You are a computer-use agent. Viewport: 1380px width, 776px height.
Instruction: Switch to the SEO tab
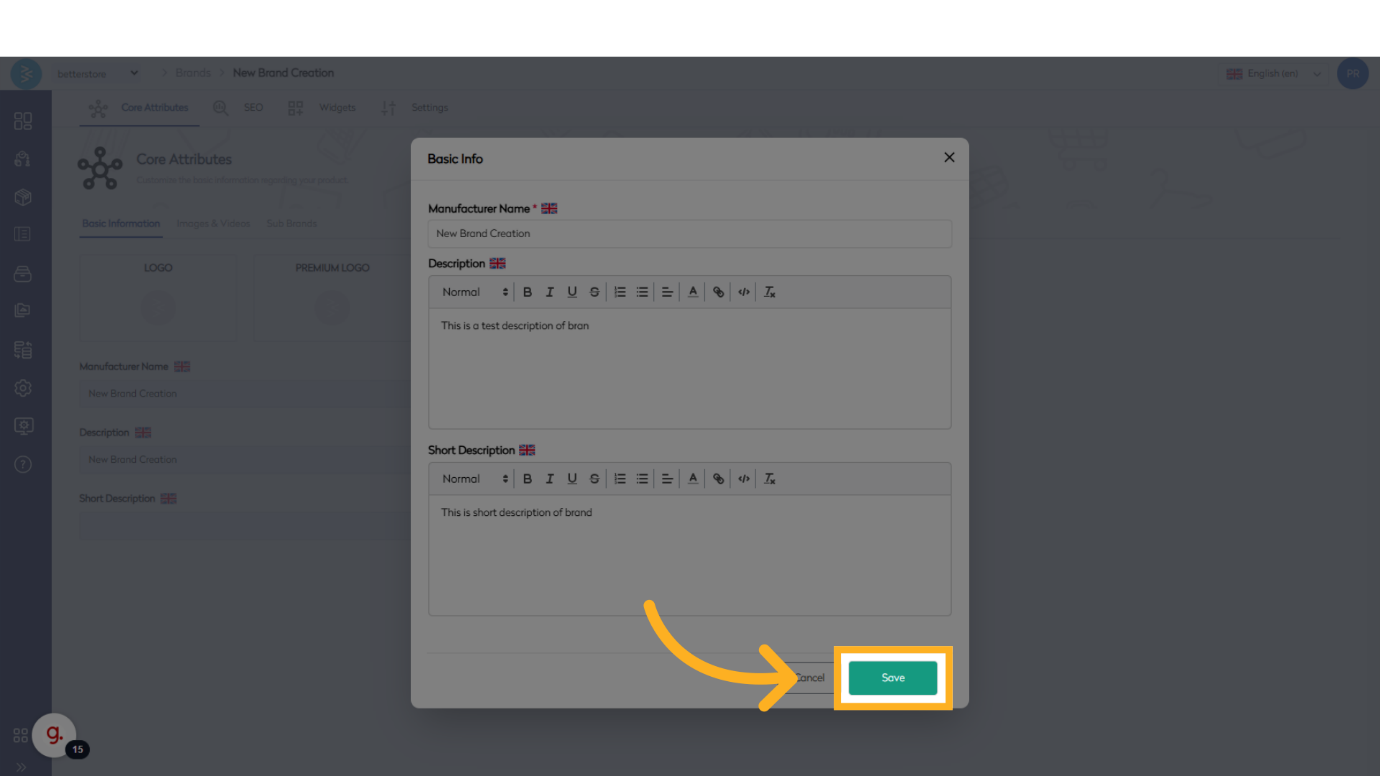[x=253, y=108]
